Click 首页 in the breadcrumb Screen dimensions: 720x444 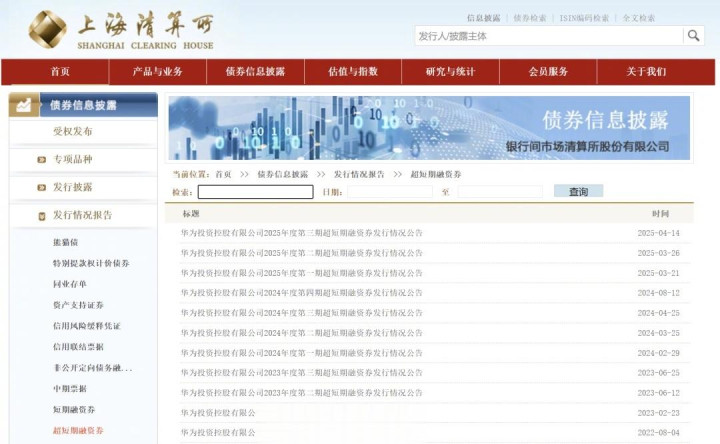pos(223,174)
